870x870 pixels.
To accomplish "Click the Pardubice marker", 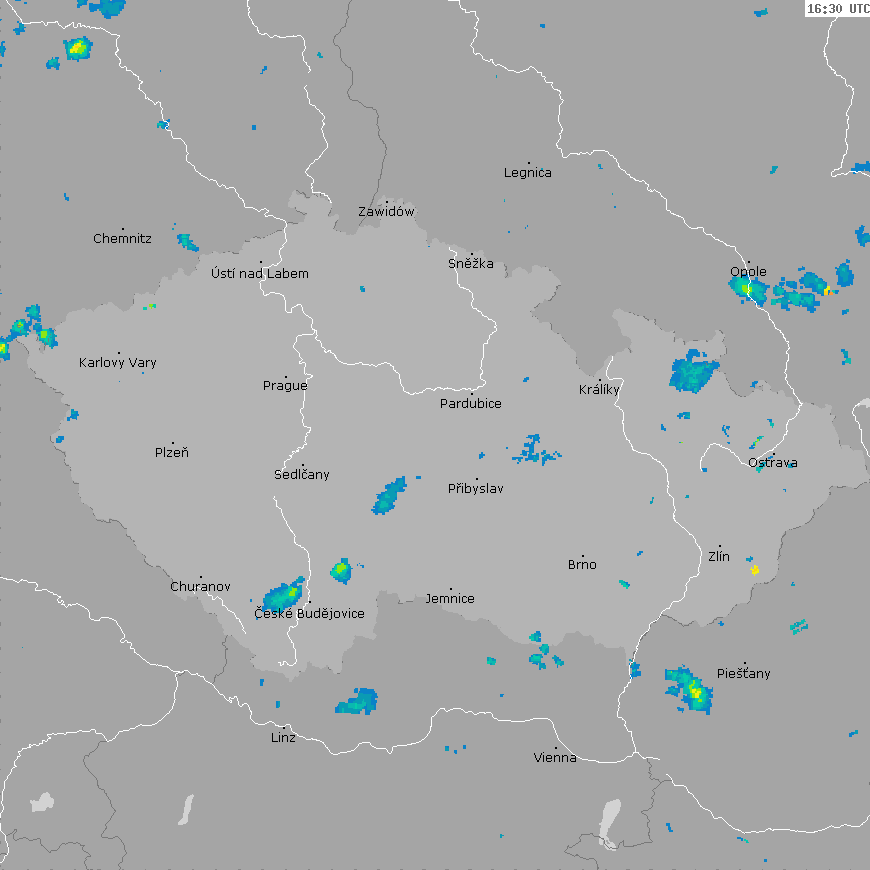I will pyautogui.click(x=471, y=394).
